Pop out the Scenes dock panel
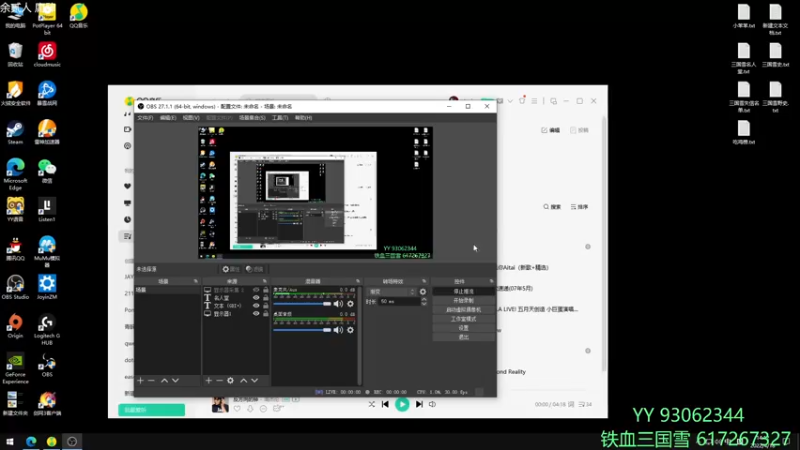The width and height of the screenshot is (800, 450). click(x=195, y=281)
